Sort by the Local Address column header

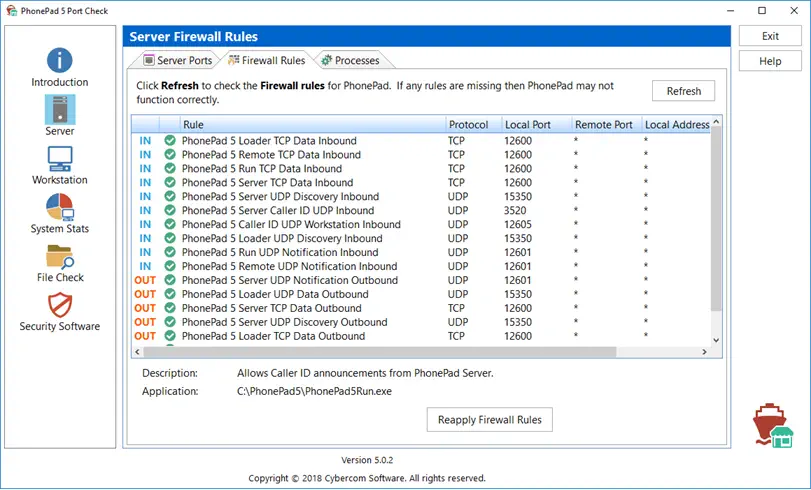coord(677,125)
